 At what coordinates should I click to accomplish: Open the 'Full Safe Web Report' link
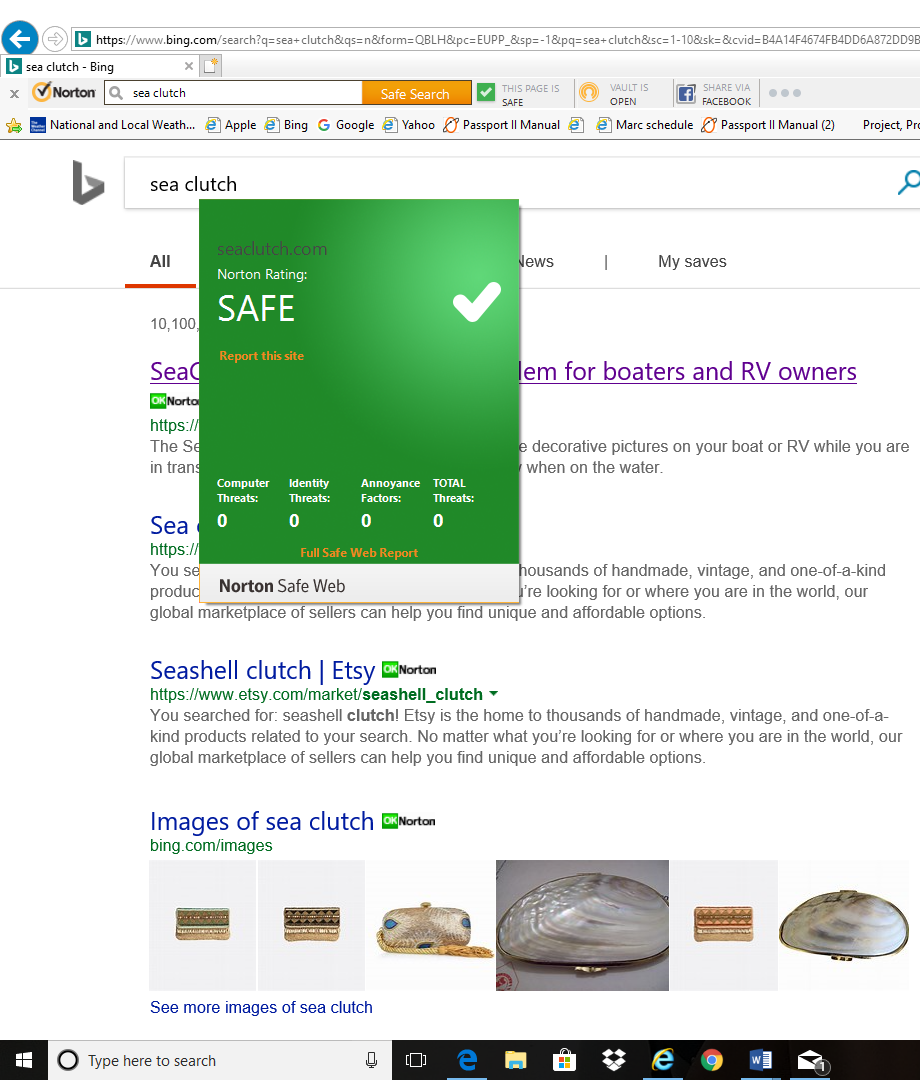(x=359, y=552)
